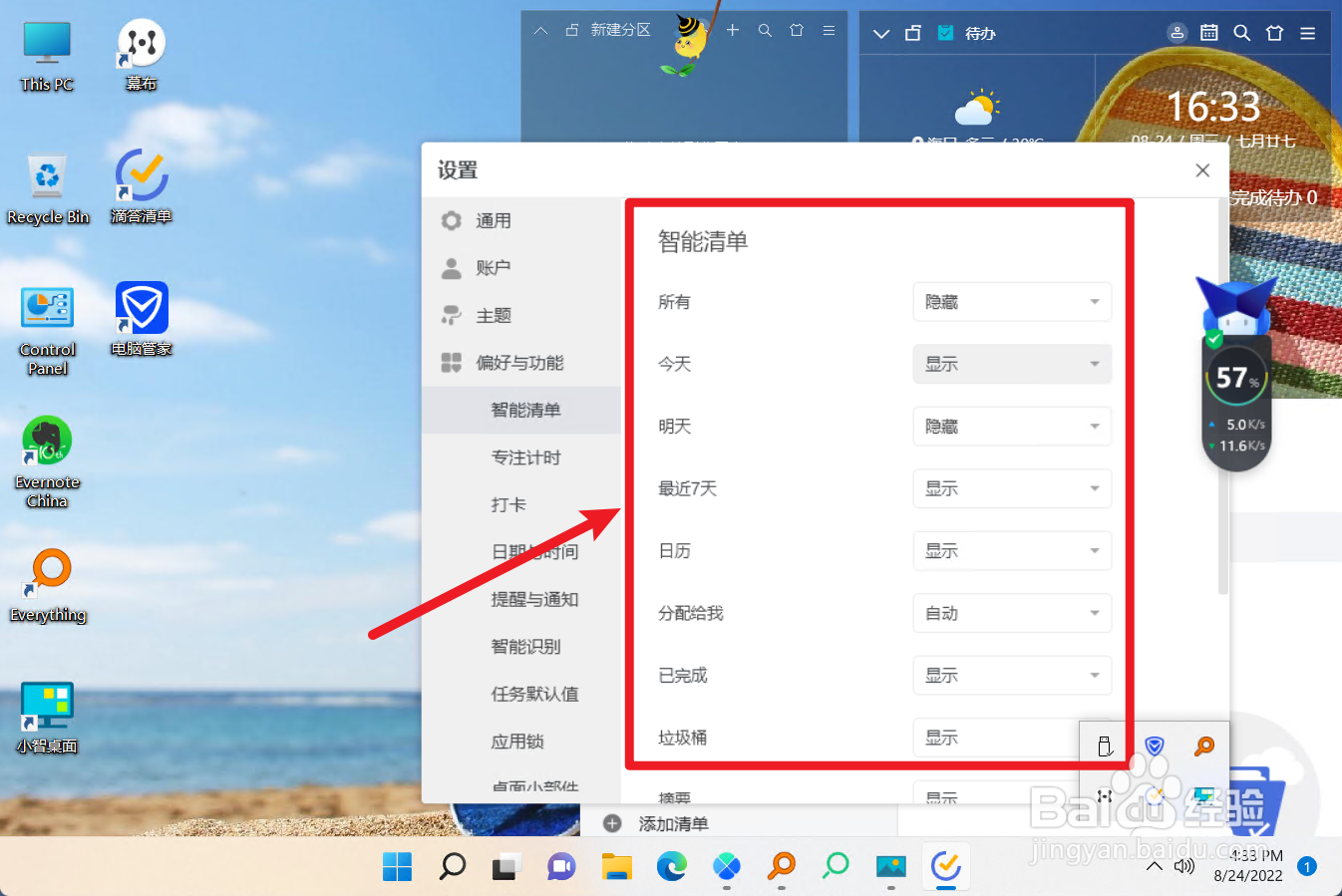
Task: Open the calendar icon in 待办 widget
Action: click(1209, 33)
